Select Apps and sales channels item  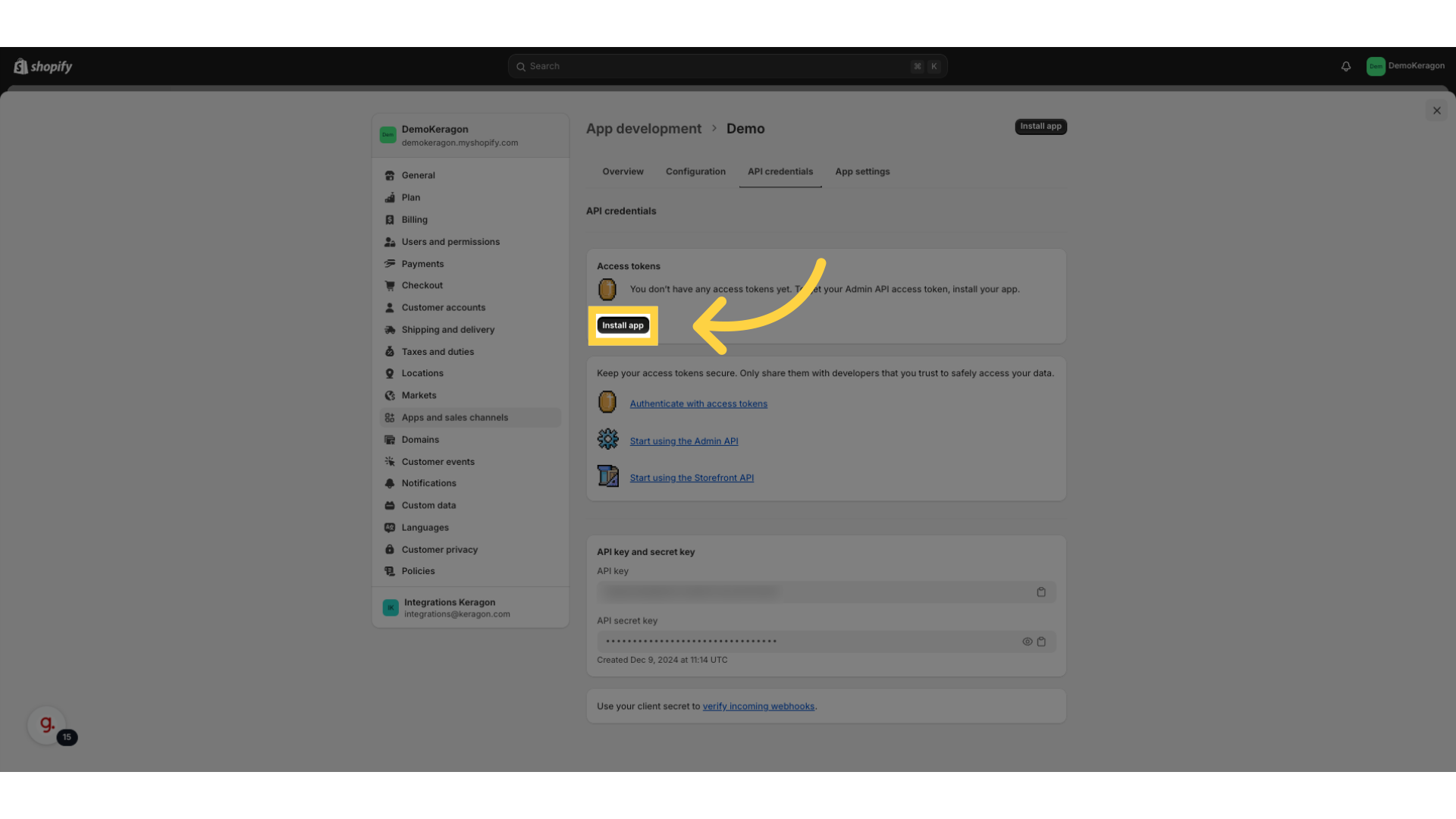click(x=470, y=418)
